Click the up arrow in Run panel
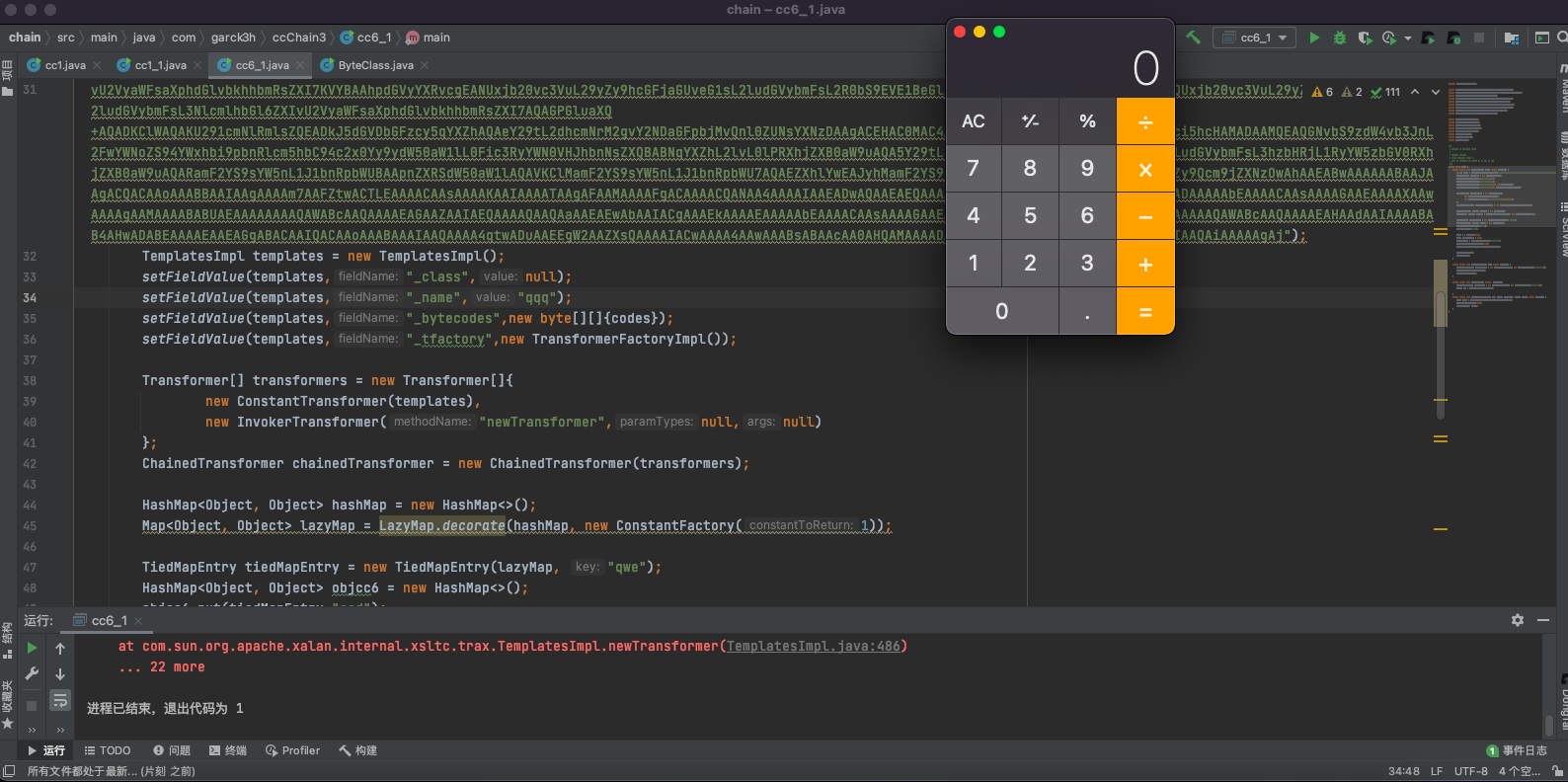 (60, 648)
